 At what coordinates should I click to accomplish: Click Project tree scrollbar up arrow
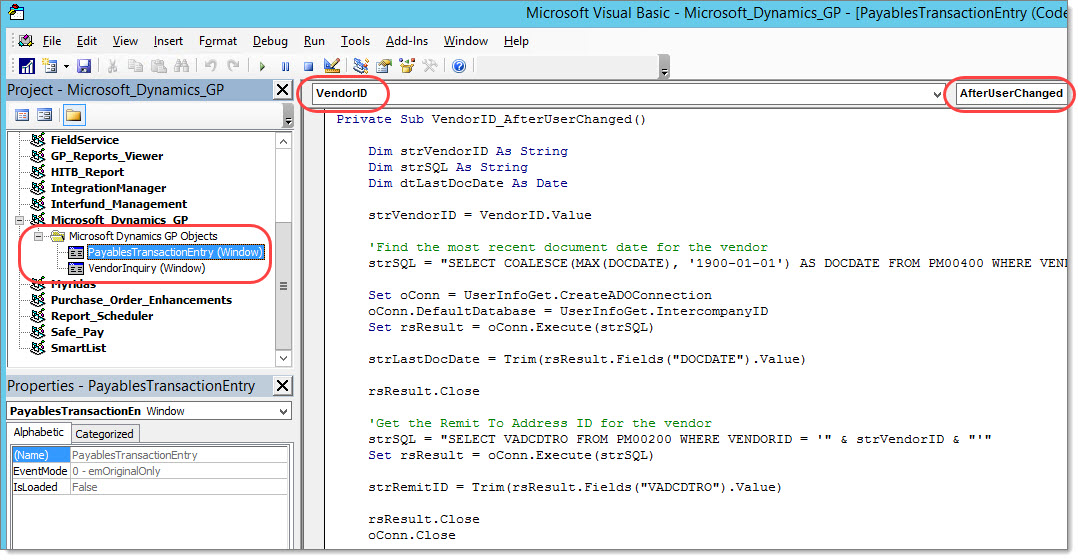[283, 141]
